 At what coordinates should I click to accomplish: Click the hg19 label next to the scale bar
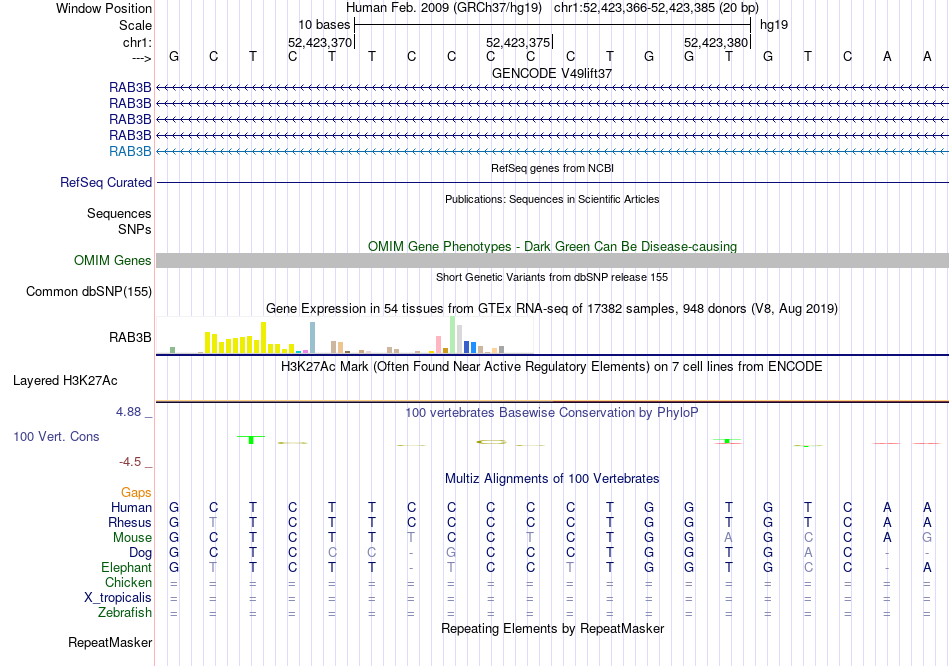(x=774, y=25)
